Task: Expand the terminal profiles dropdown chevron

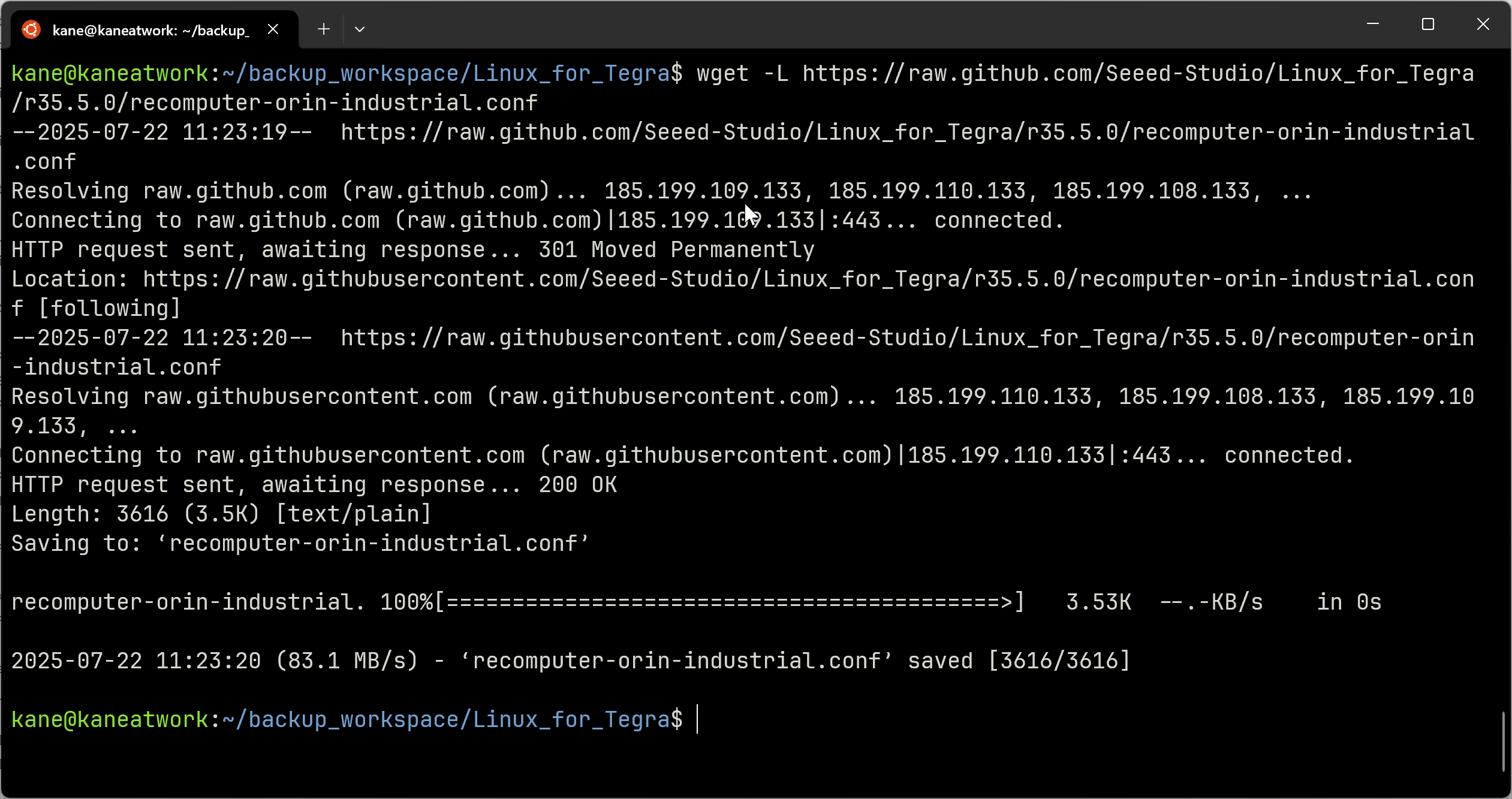Action: pyautogui.click(x=360, y=29)
